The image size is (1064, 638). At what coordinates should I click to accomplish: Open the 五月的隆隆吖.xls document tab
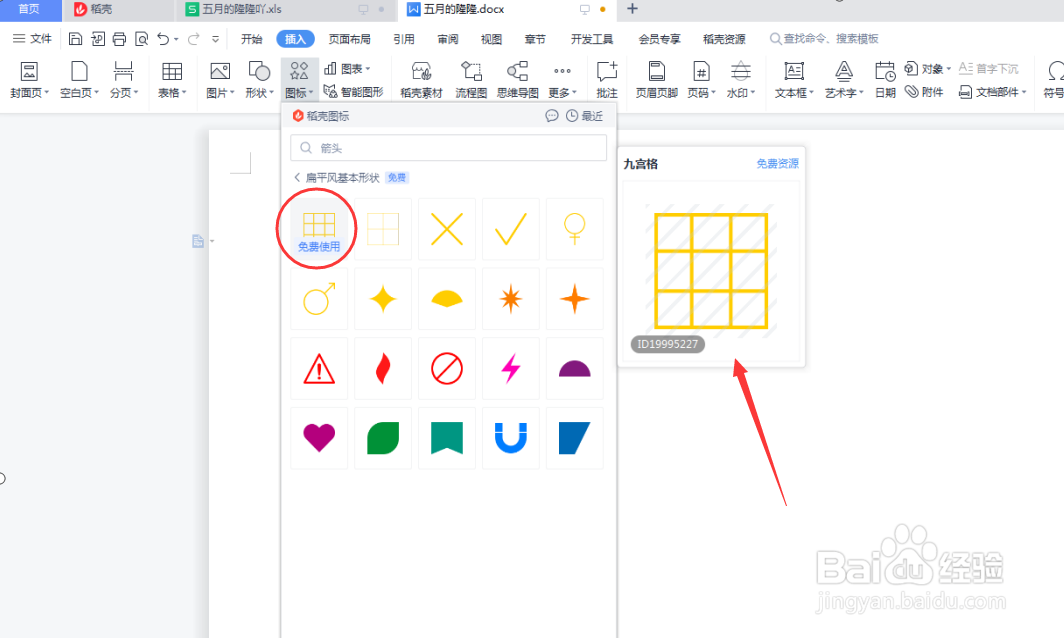coord(285,10)
